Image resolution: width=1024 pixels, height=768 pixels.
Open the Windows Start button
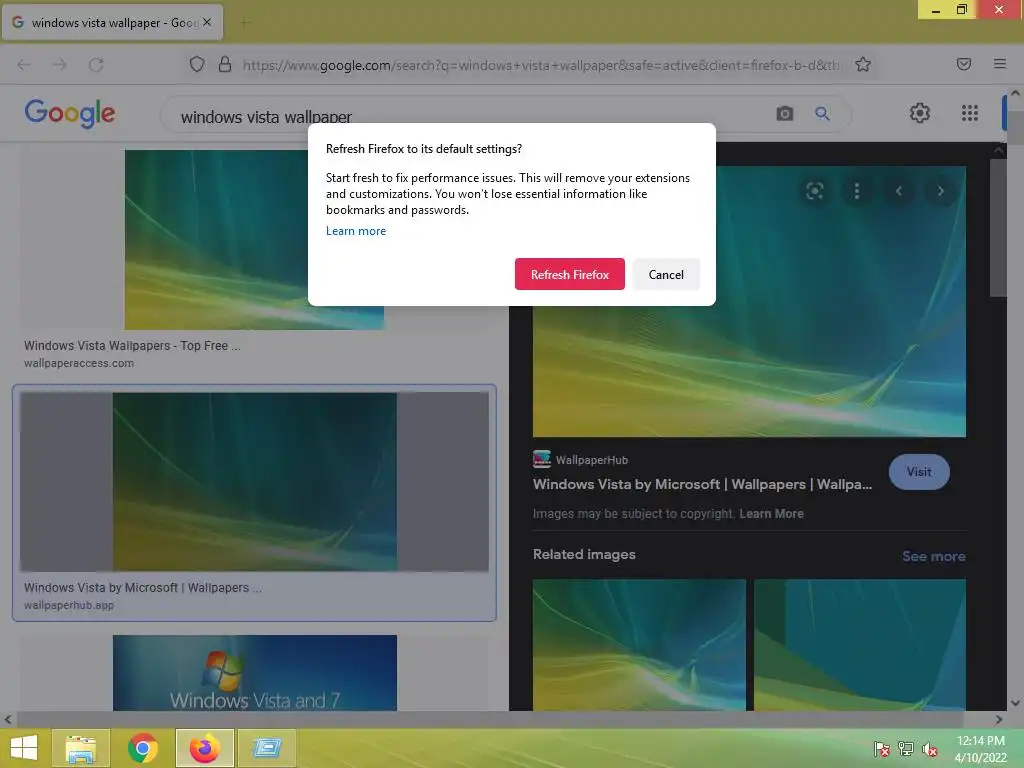click(x=24, y=748)
